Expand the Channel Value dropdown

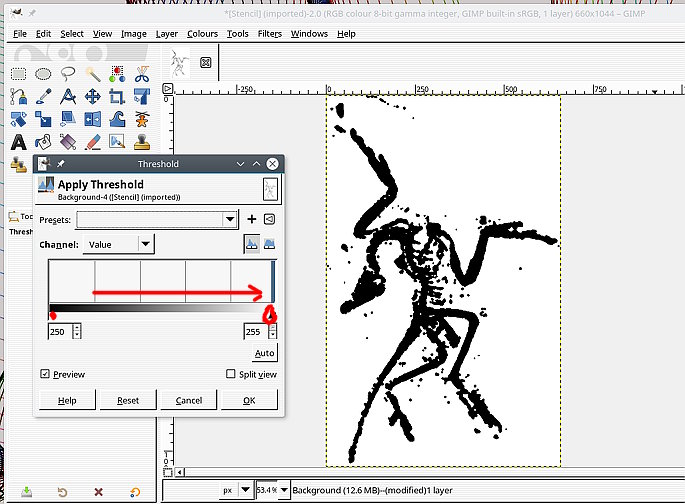[146, 243]
